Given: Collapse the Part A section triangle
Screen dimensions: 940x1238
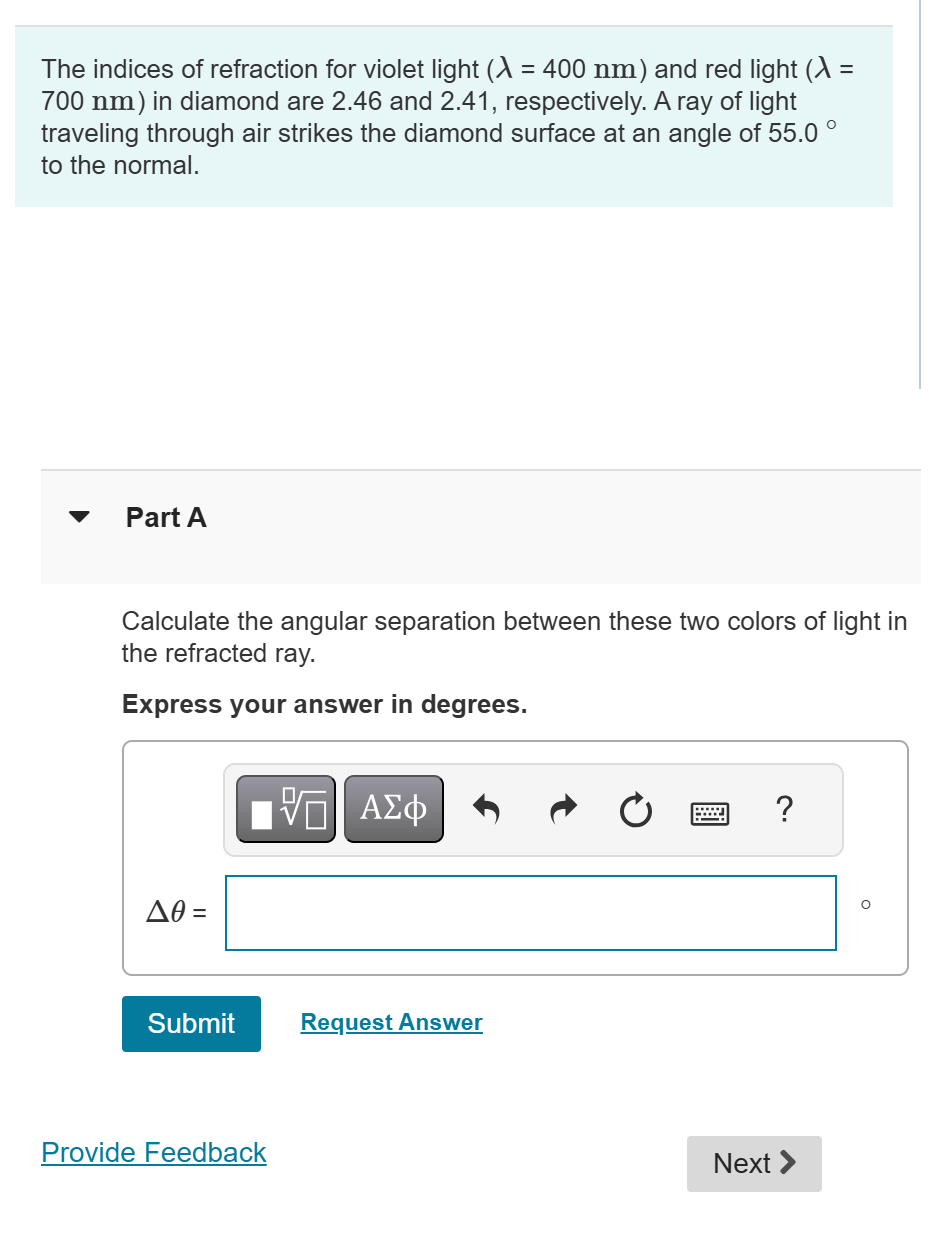Looking at the screenshot, I should (80, 517).
